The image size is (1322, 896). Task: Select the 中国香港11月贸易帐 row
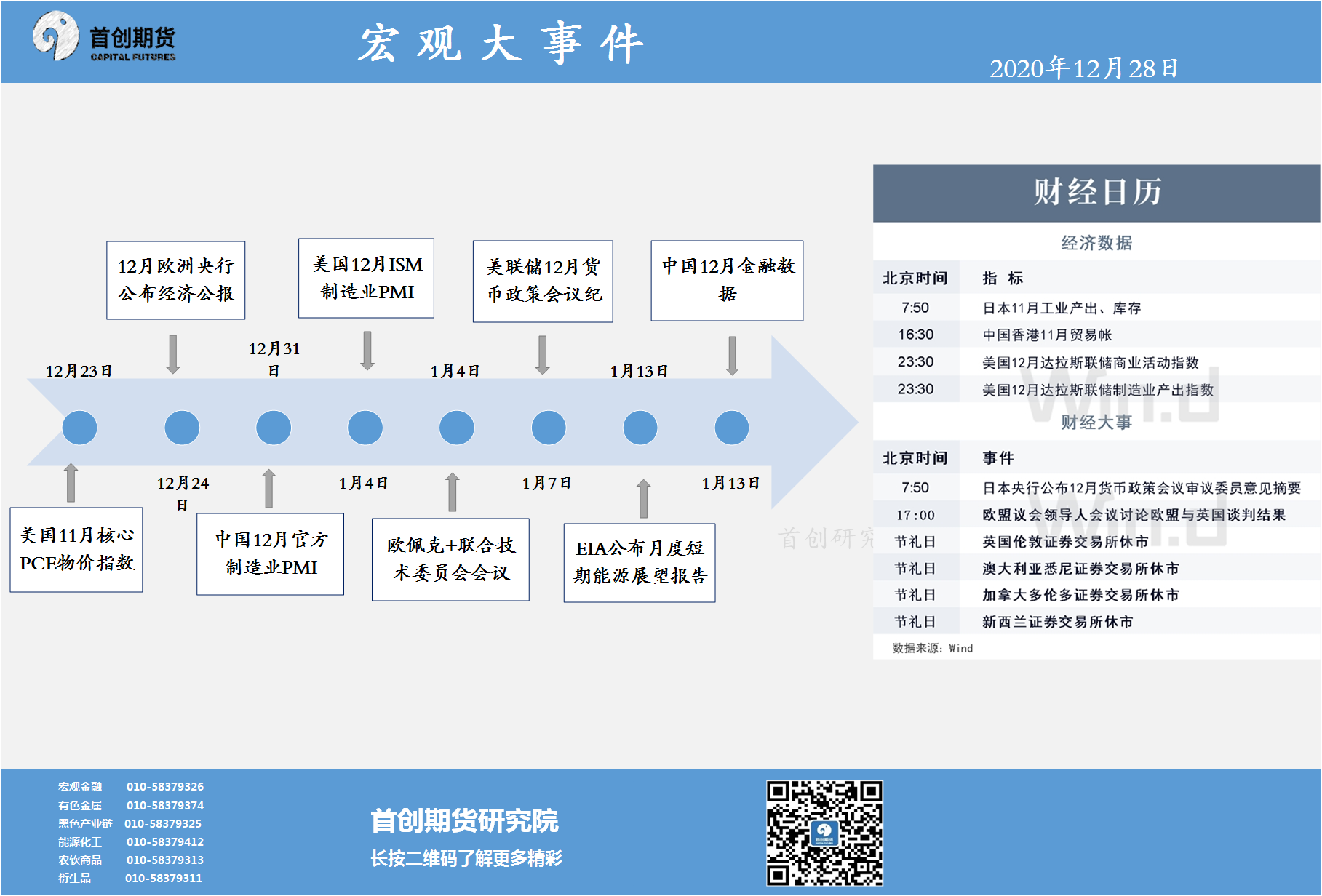pos(1096,335)
